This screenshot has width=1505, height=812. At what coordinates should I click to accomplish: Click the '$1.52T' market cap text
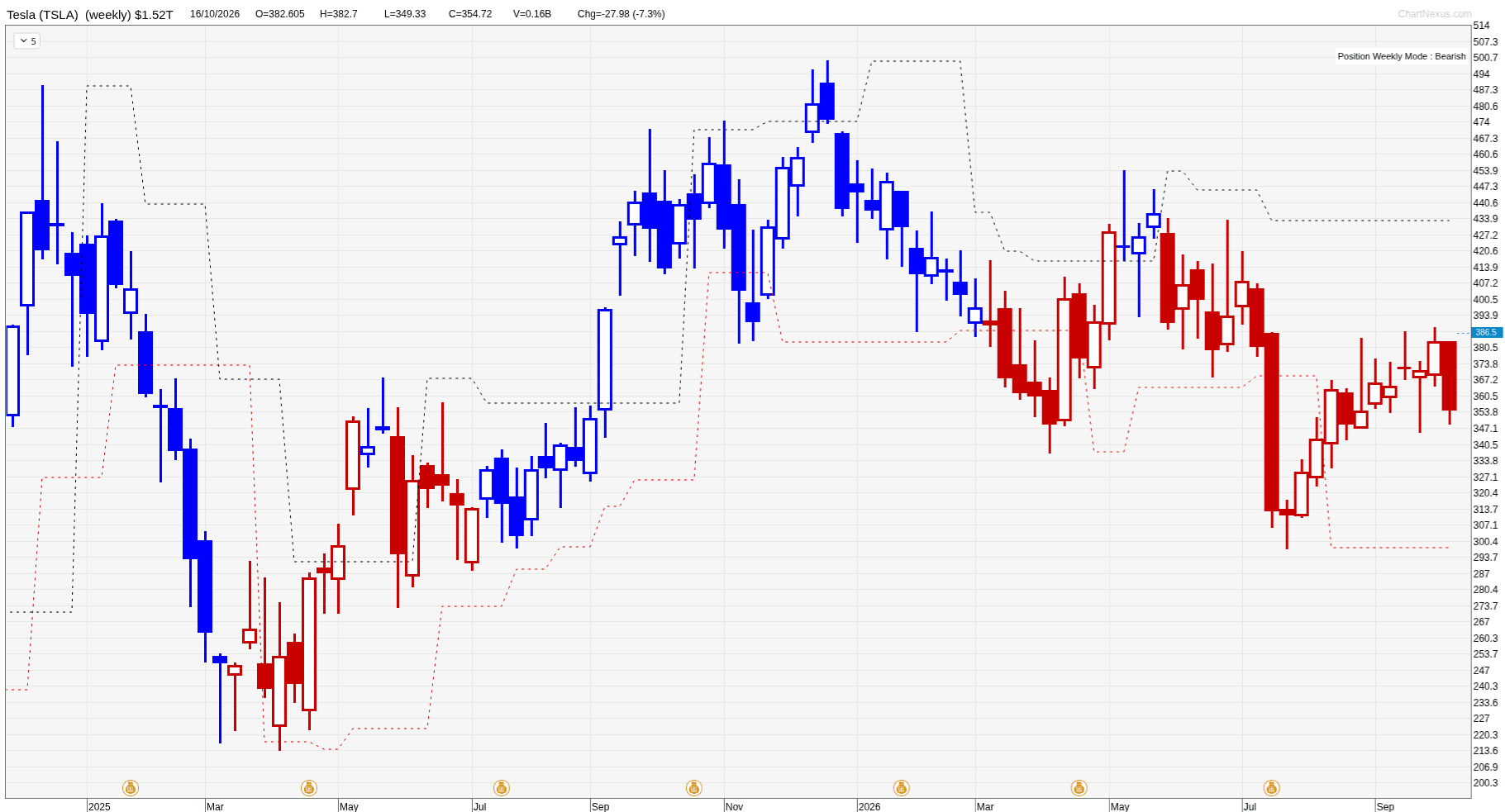coord(155,14)
